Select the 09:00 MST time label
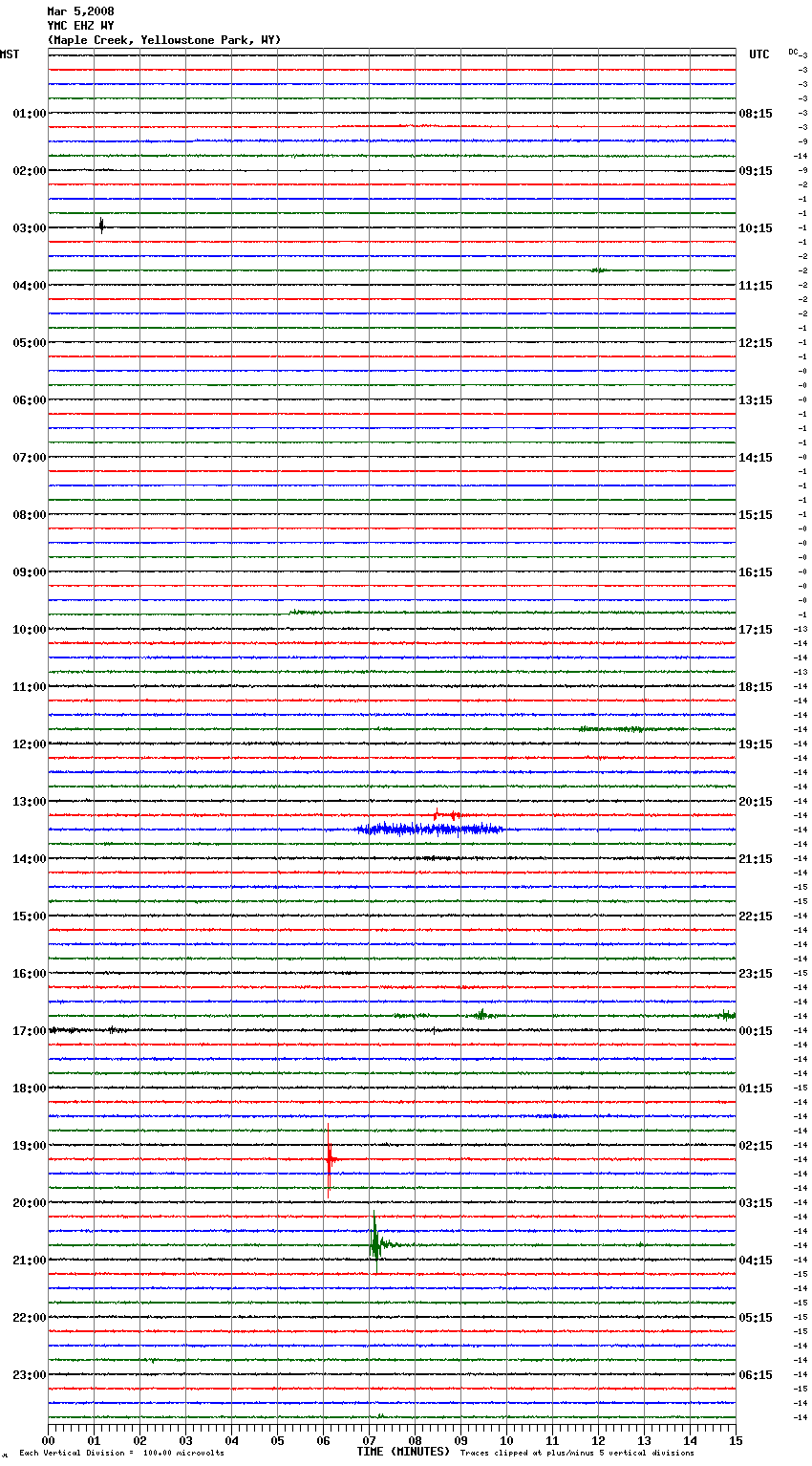 click(30, 572)
